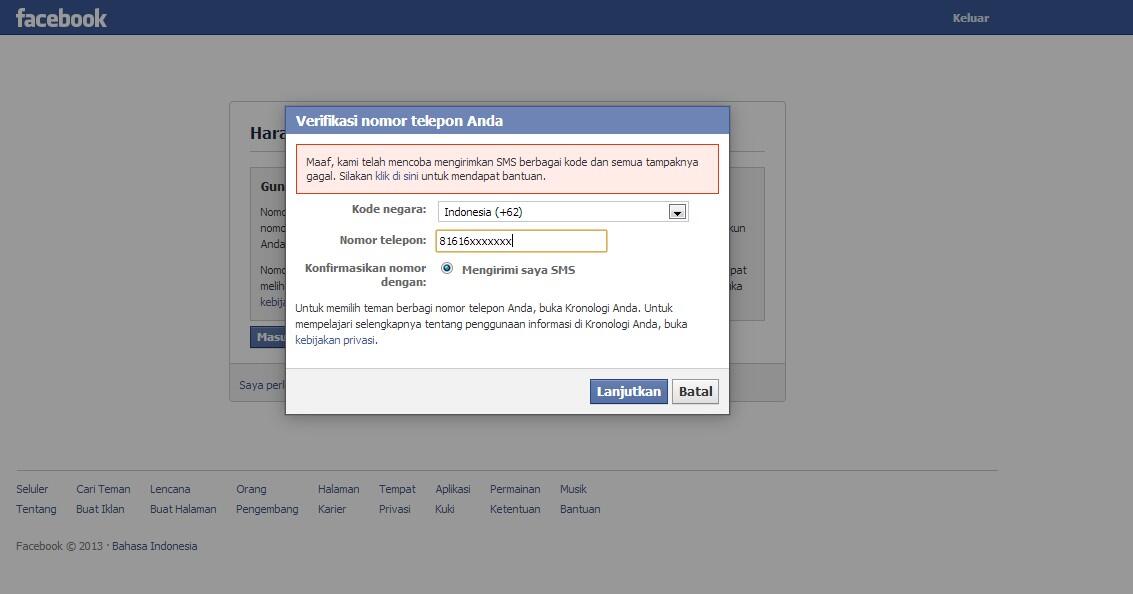The image size is (1133, 594).
Task: Open the Buat Halaman footer link
Action: pos(183,509)
